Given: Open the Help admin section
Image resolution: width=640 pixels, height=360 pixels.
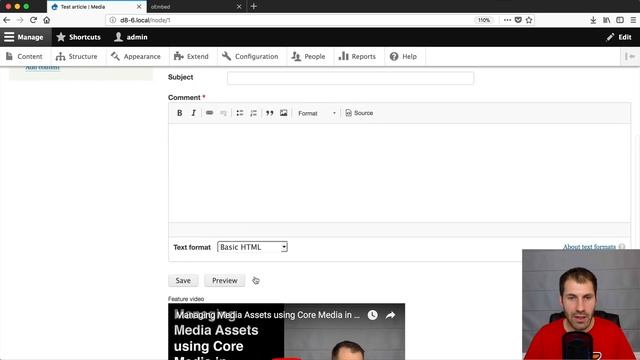Looking at the screenshot, I should coord(403,56).
